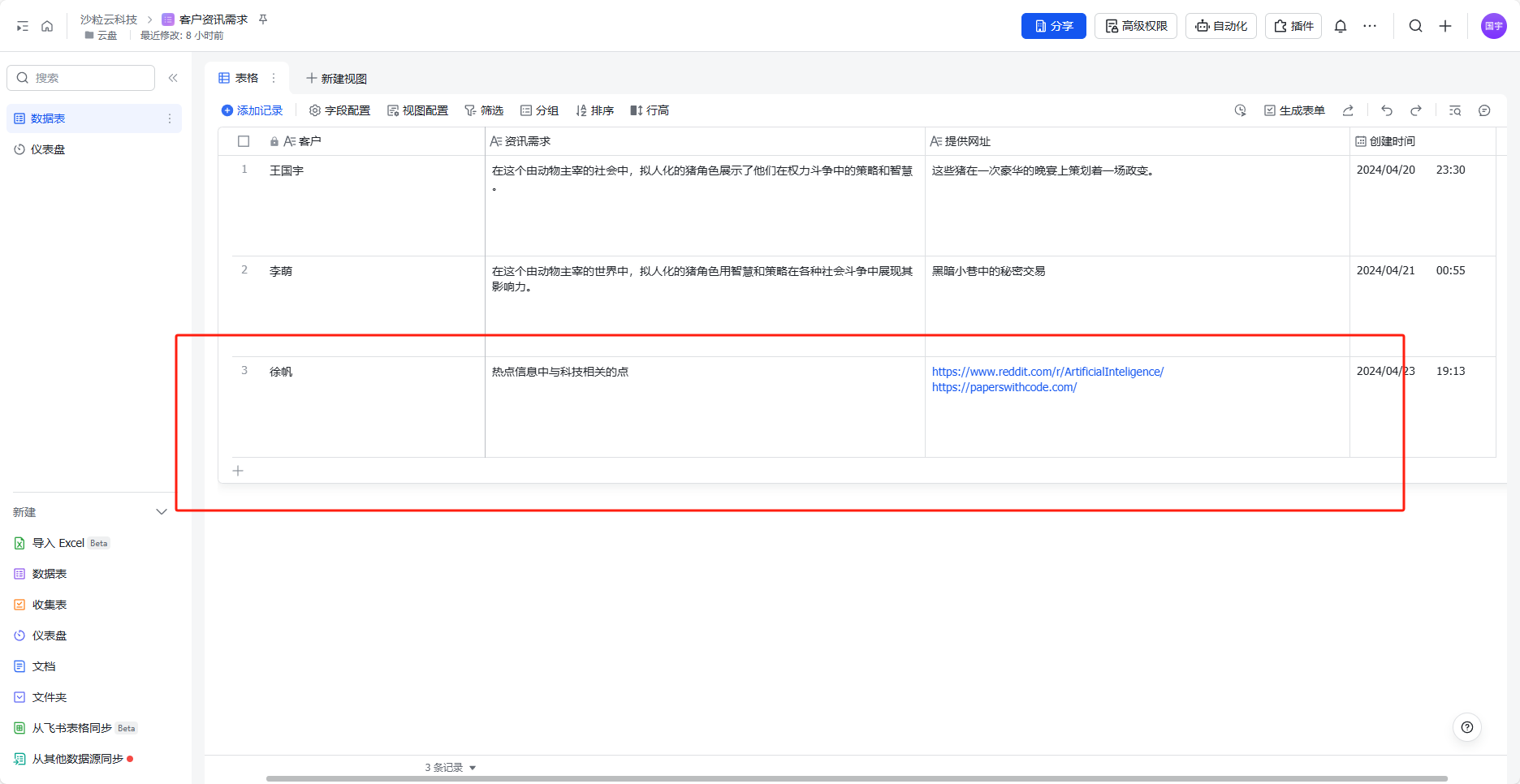Click the help question mark button

pyautogui.click(x=1466, y=727)
